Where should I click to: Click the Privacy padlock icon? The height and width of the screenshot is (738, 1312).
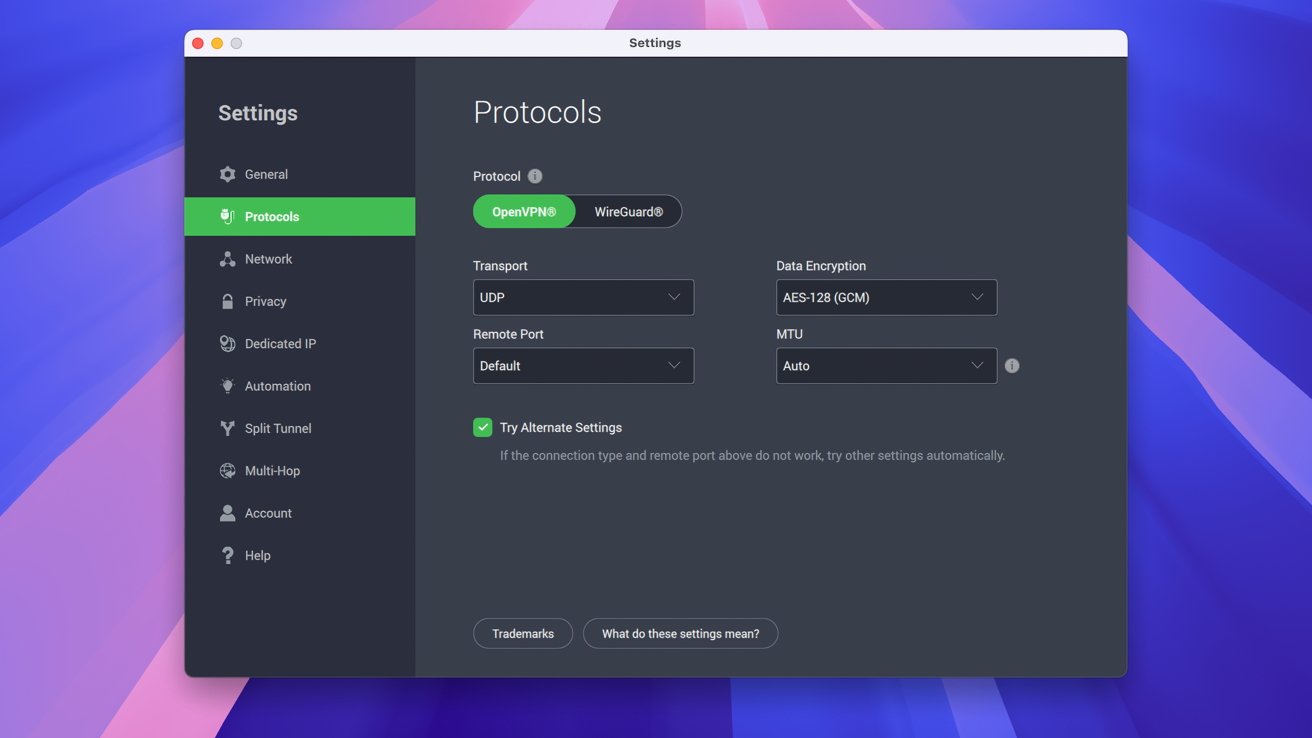tap(227, 301)
